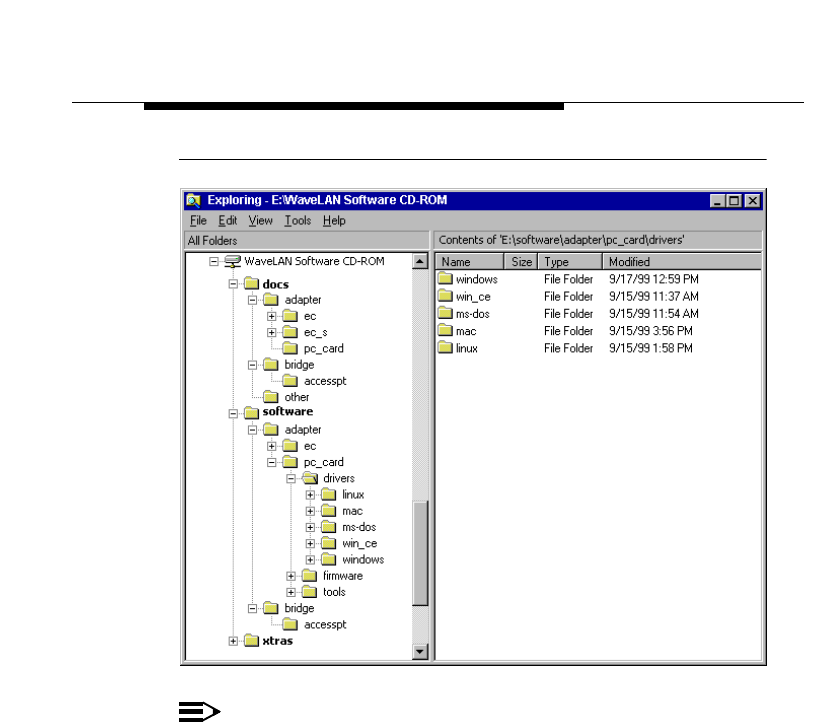Select ms-dos folder icon in contents list
Viewport: 838px width, 722px height.
coord(445,313)
